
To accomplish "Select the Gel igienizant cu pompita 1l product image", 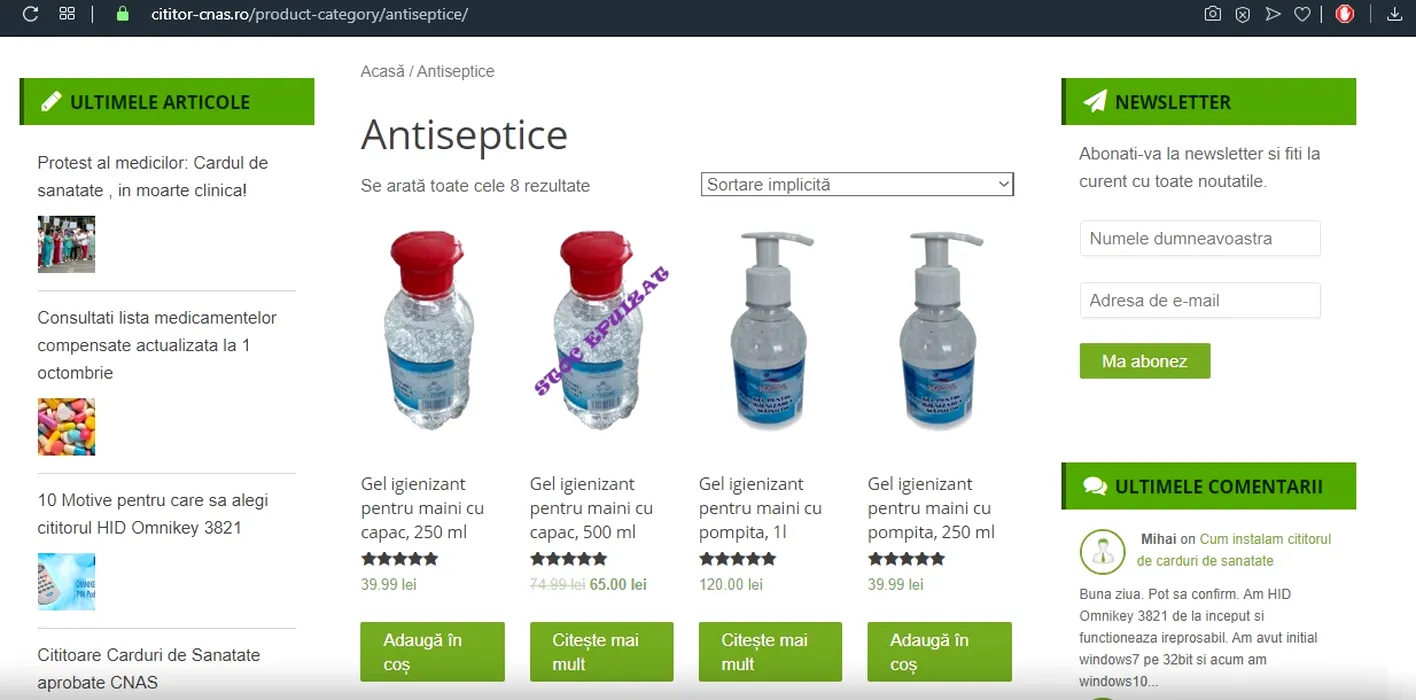I will click(770, 330).
